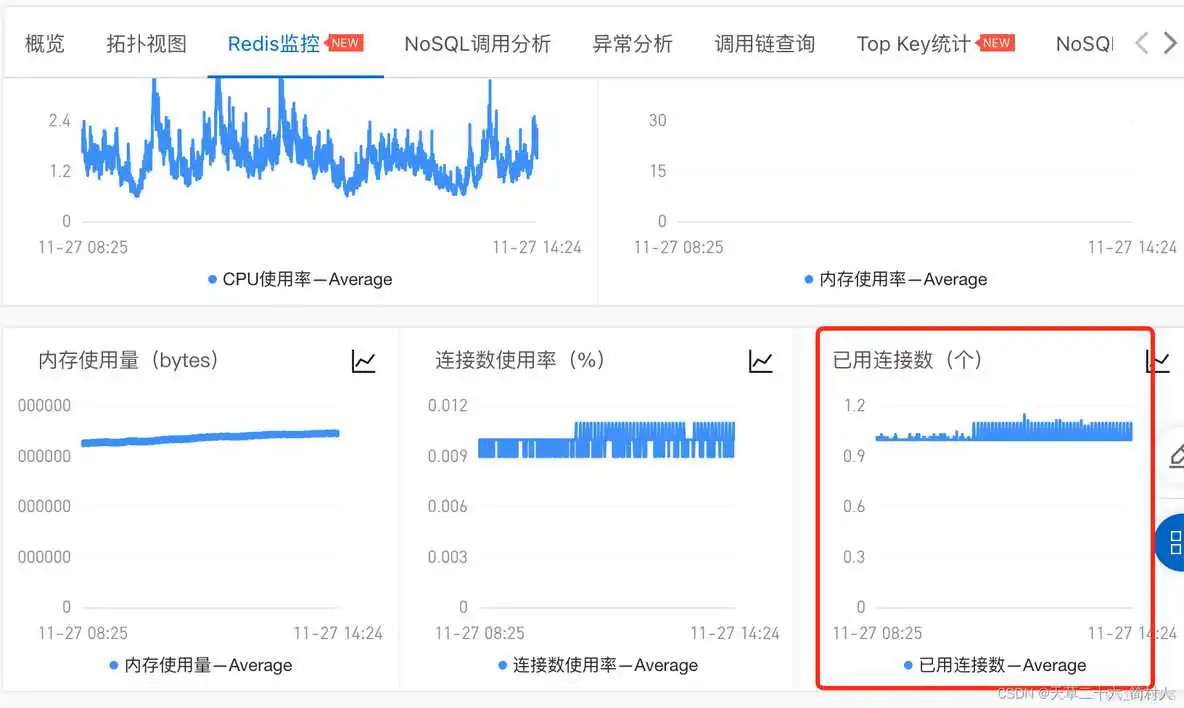
Task: Click the left arrow beside the tab bar
Action: (x=1144, y=43)
